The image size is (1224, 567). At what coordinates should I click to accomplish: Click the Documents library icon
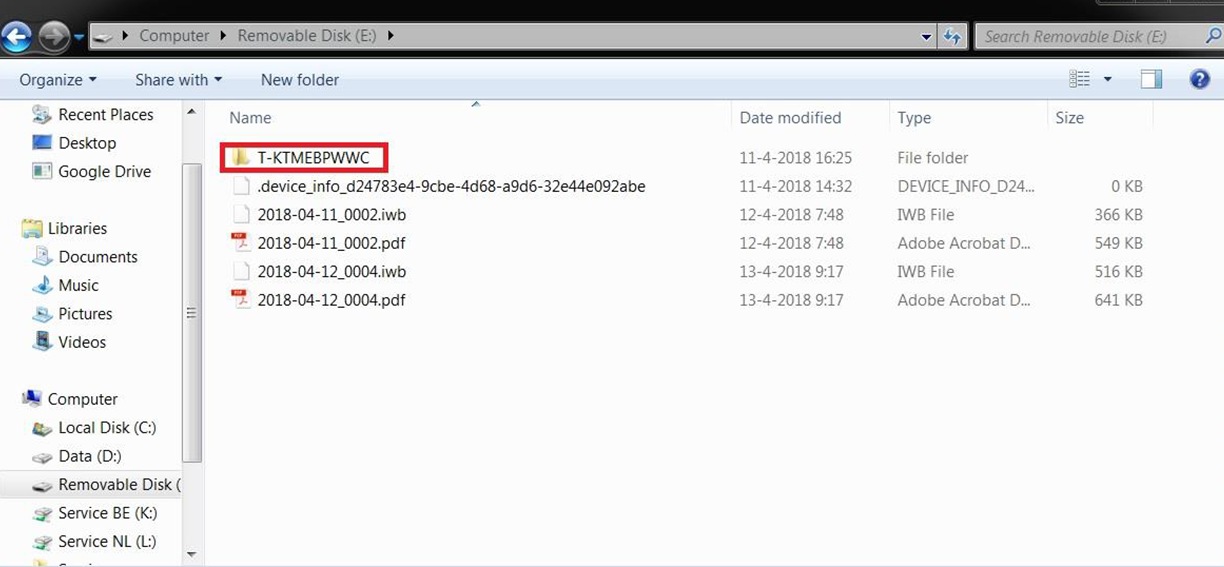tap(42, 256)
